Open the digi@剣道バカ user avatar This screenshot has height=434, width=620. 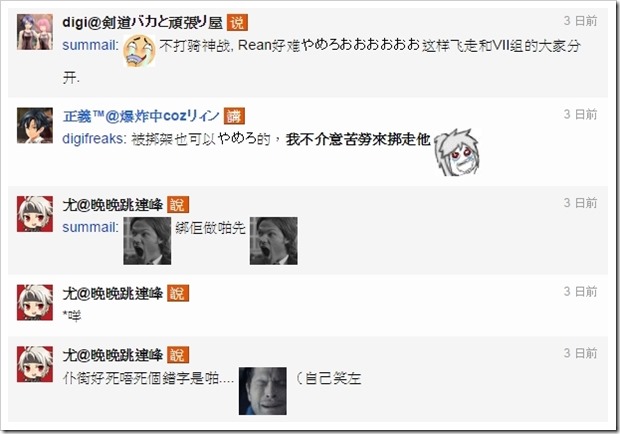[x=35, y=32]
